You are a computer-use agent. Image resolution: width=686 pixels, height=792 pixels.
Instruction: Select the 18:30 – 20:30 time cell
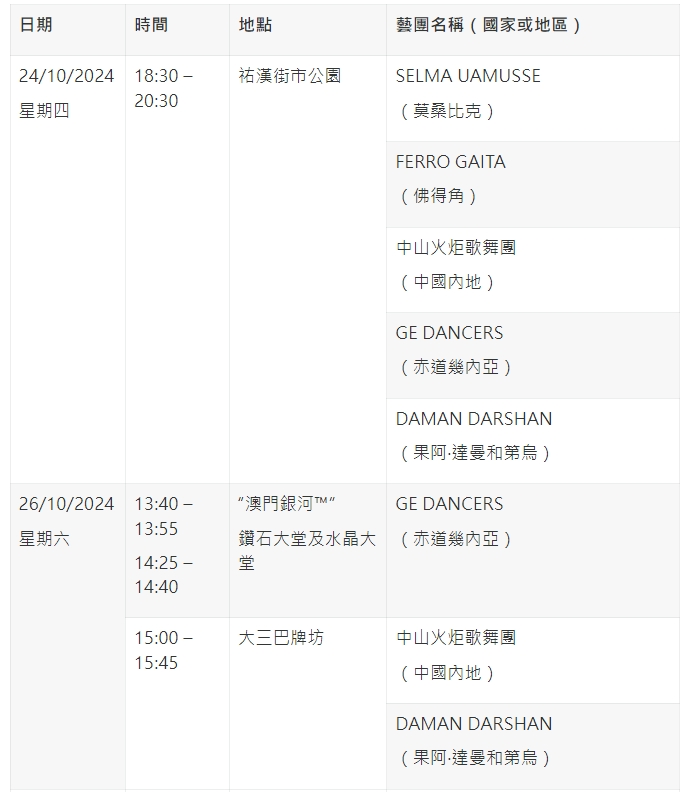pos(177,269)
